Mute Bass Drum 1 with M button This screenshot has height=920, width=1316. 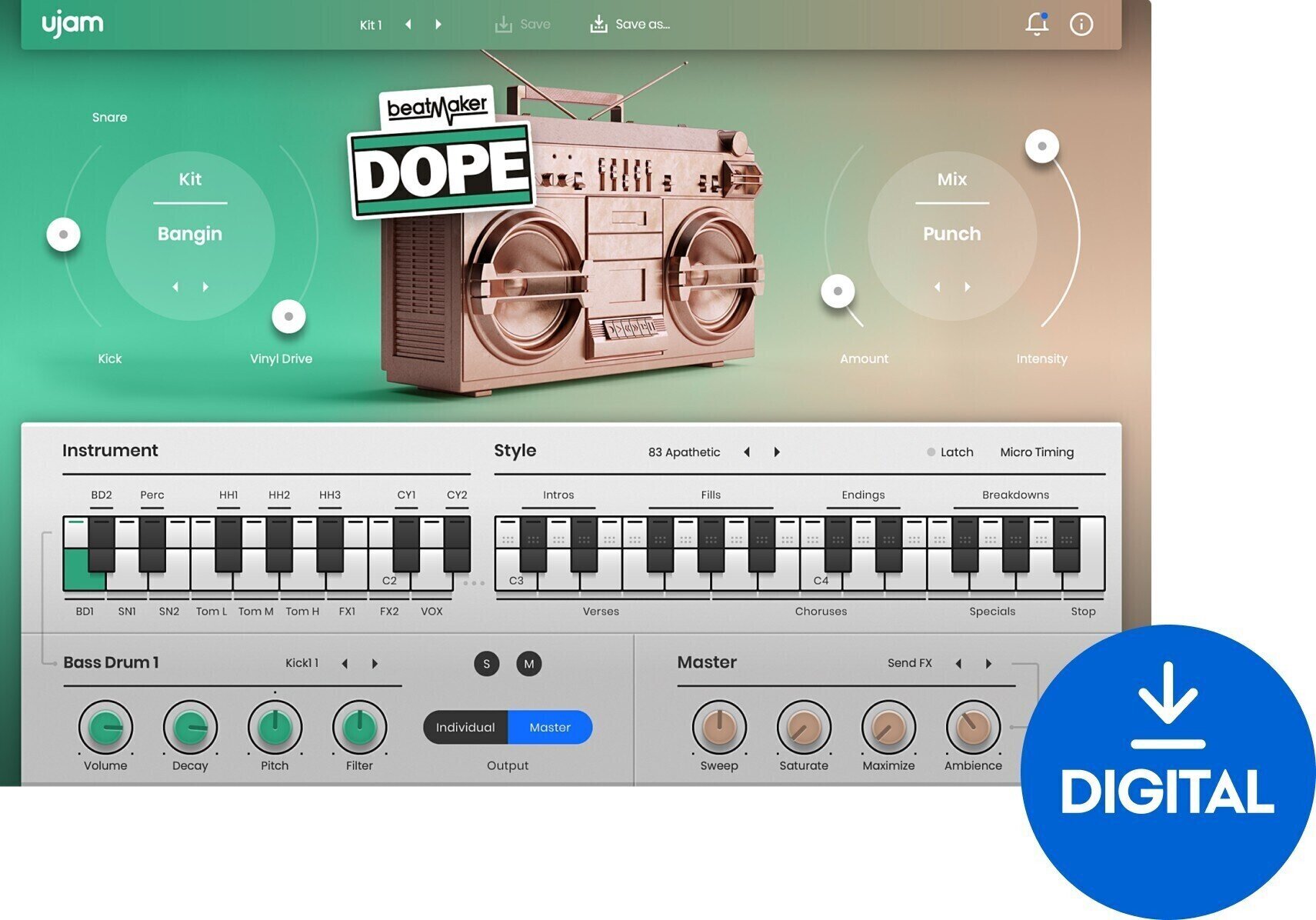pyautogui.click(x=529, y=664)
